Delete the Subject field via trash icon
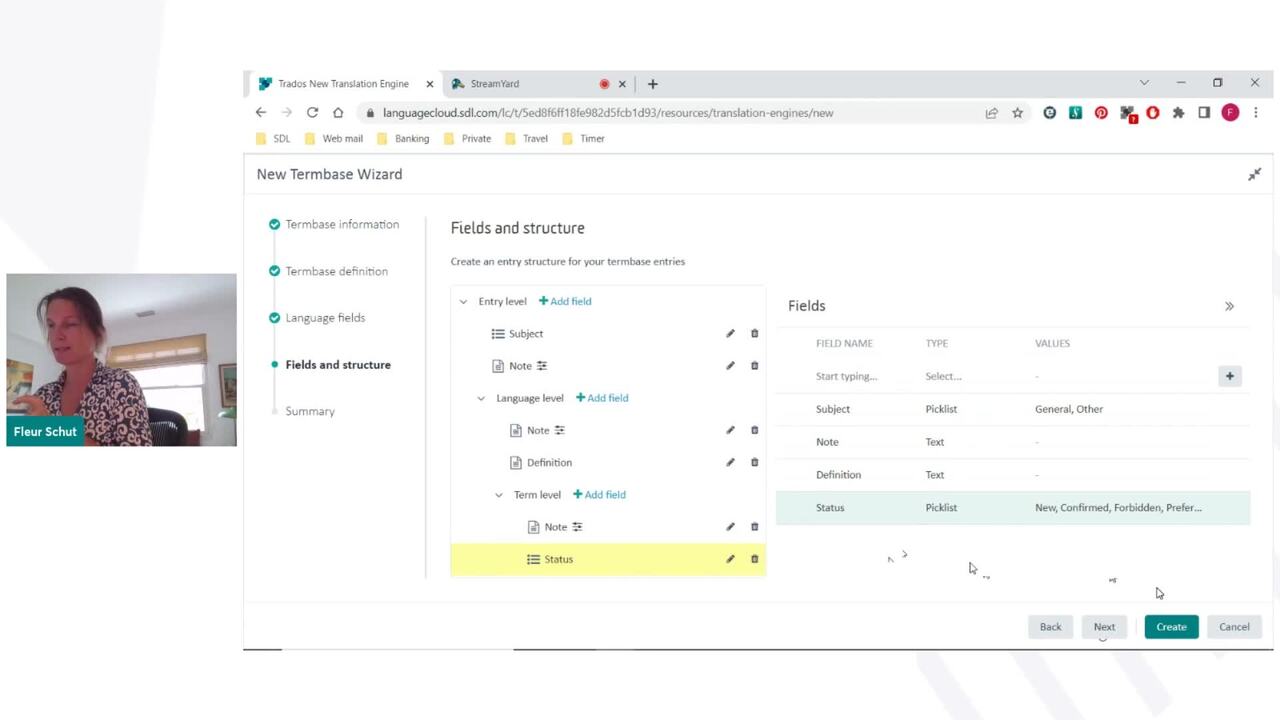Viewport: 1280px width, 720px height. [755, 333]
